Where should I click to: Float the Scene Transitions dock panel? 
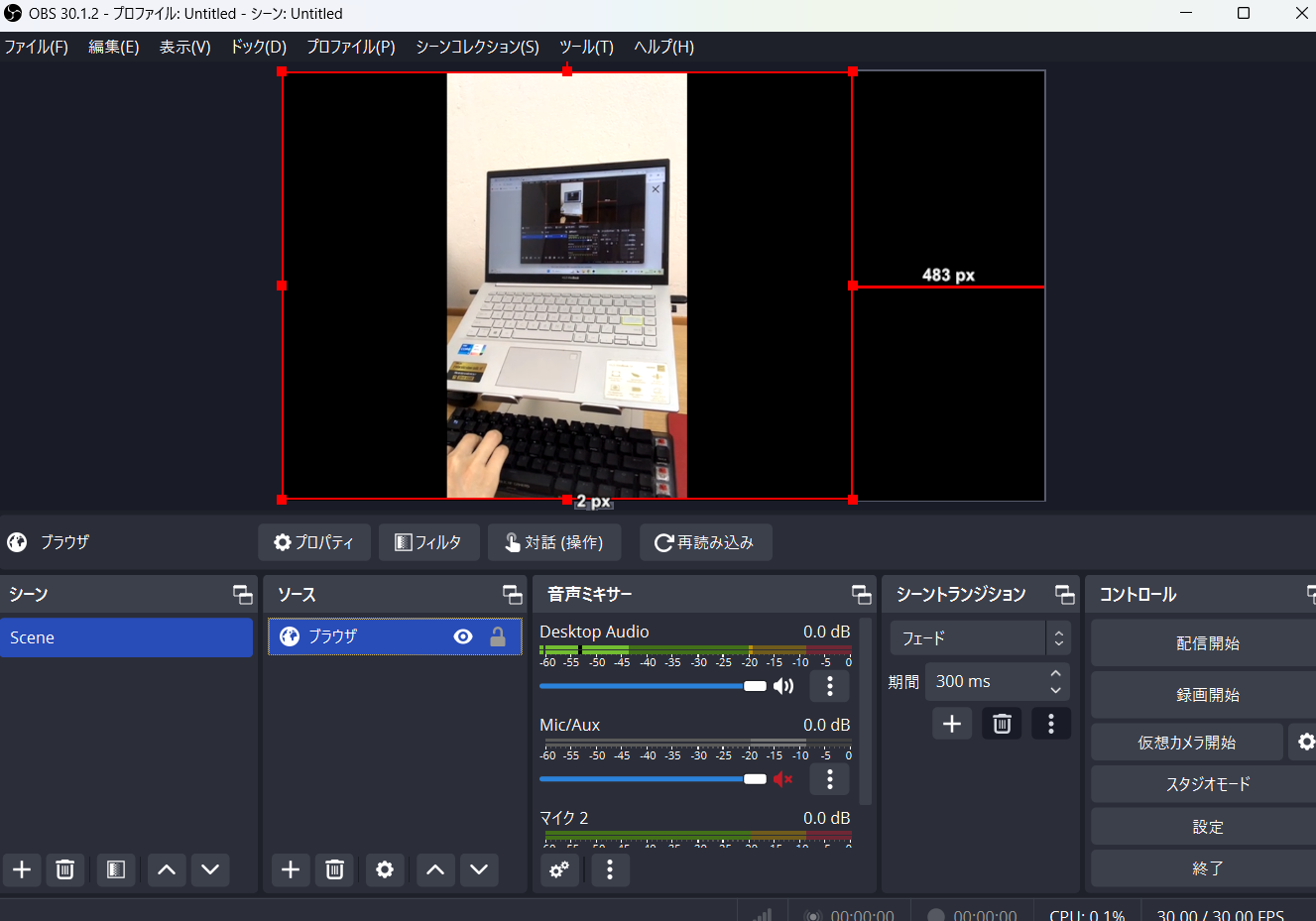coord(1065,594)
